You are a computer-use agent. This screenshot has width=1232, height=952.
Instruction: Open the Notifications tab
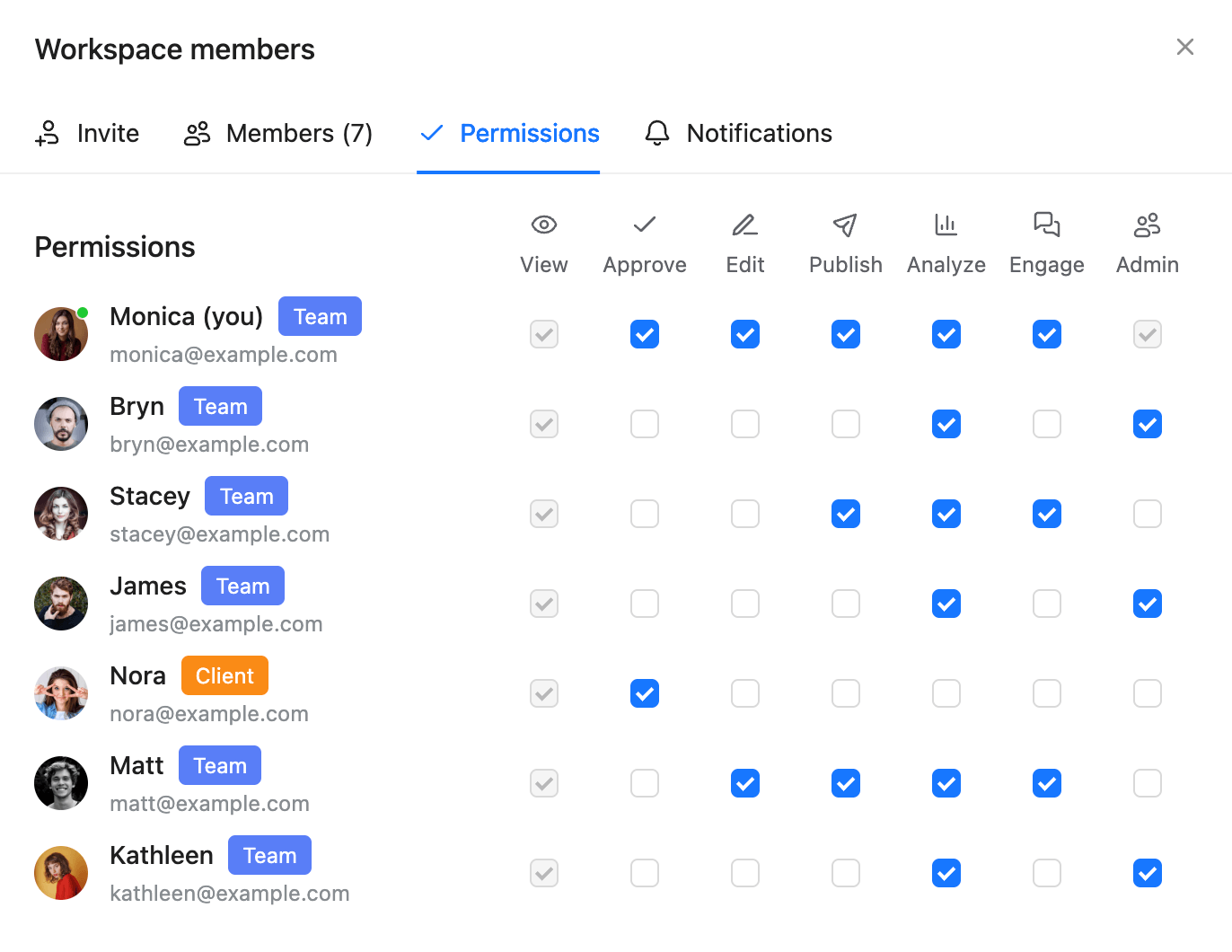(x=759, y=133)
